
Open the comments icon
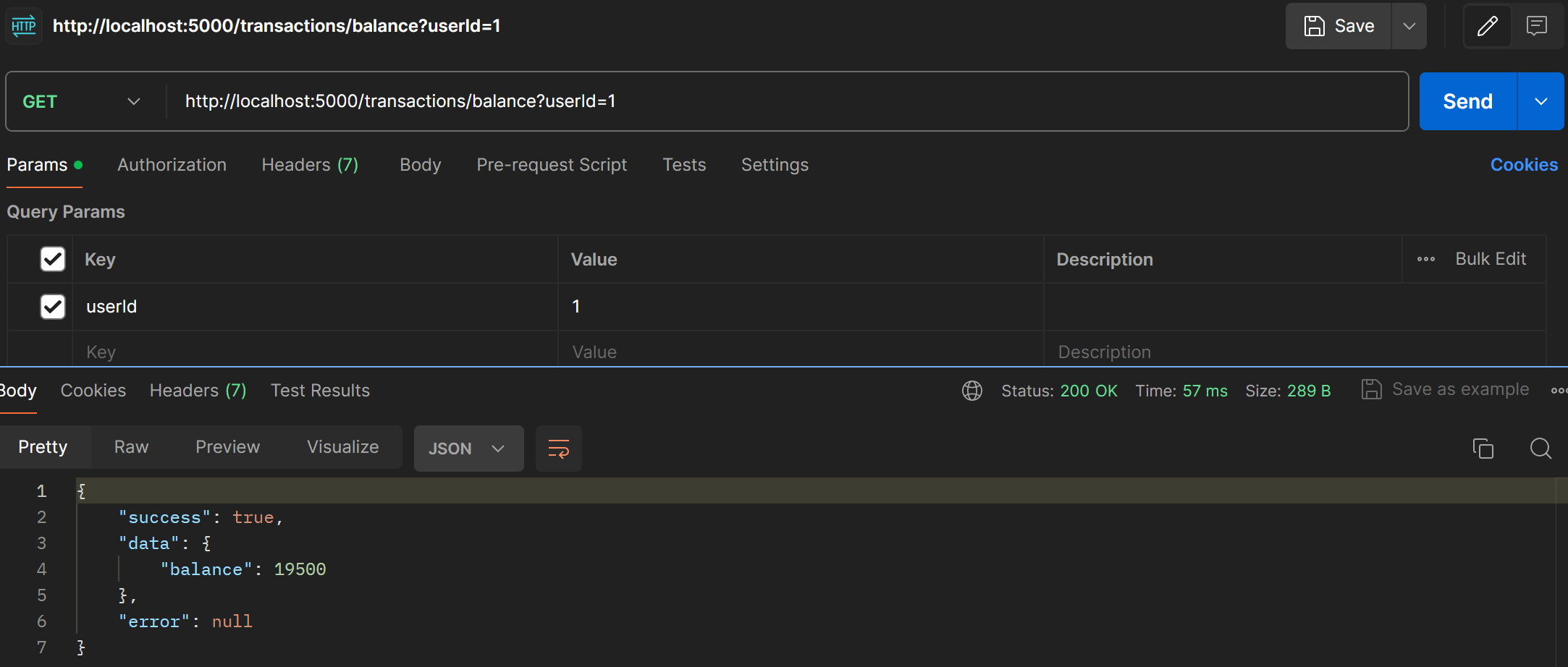point(1536,26)
